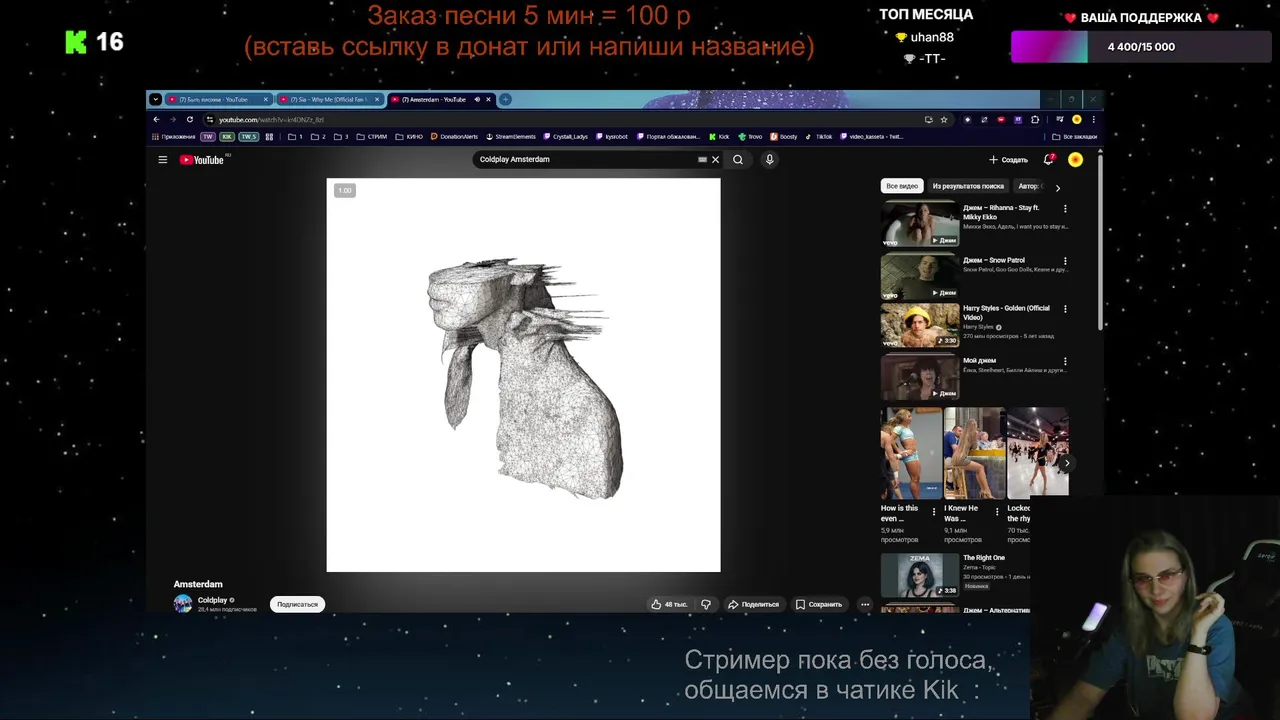
Task: Click the browser address bar URL
Action: 272,119
